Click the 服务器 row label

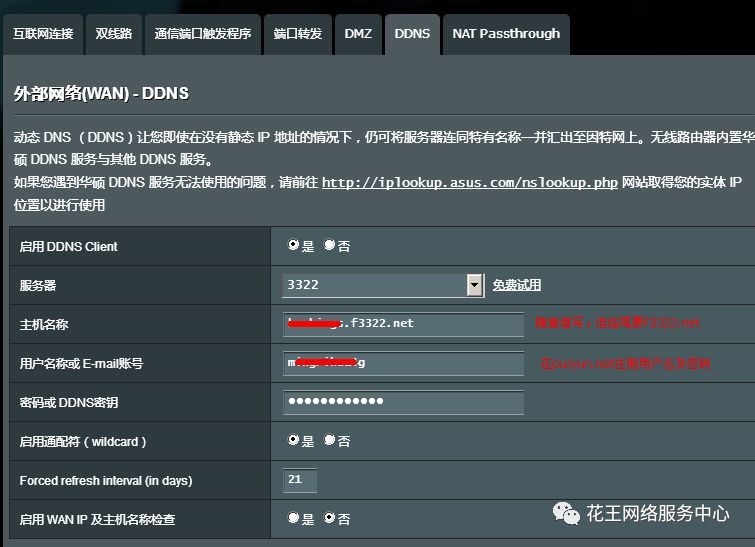tap(38, 286)
